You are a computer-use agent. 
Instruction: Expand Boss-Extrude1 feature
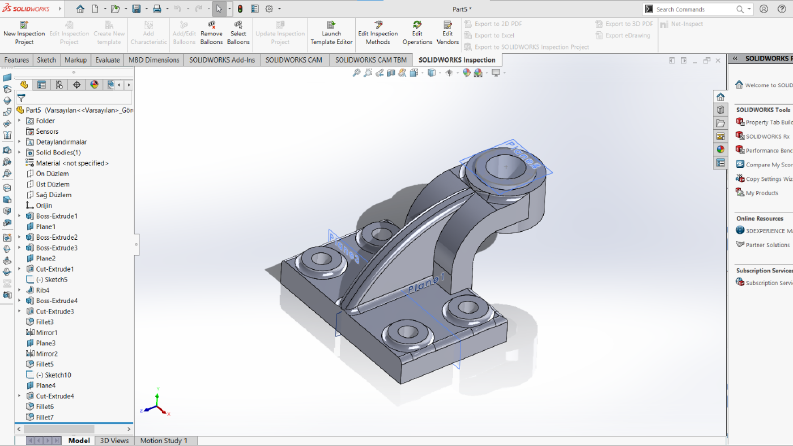pyautogui.click(x=20, y=216)
